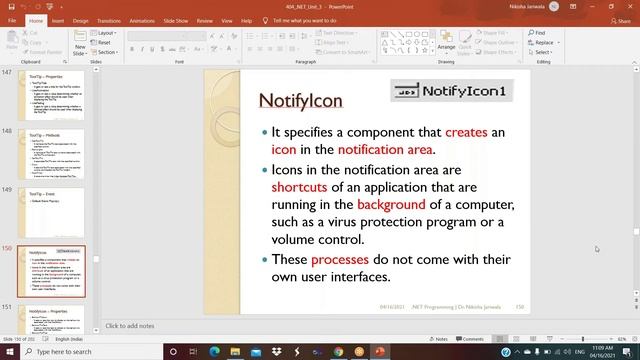Open the Section dropdown
Screen dimensions: 640x360
tap(104, 52)
